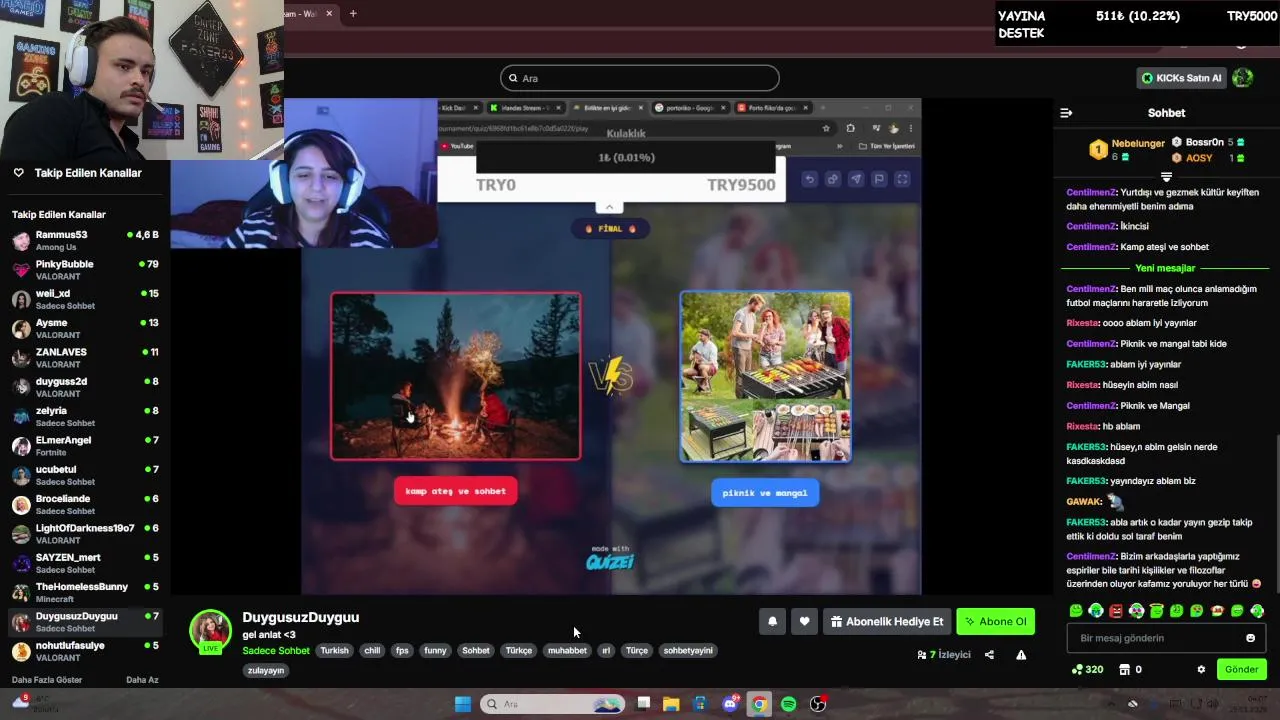Click Abonelik Hediye Et button
The image size is (1280, 720).
886,622
